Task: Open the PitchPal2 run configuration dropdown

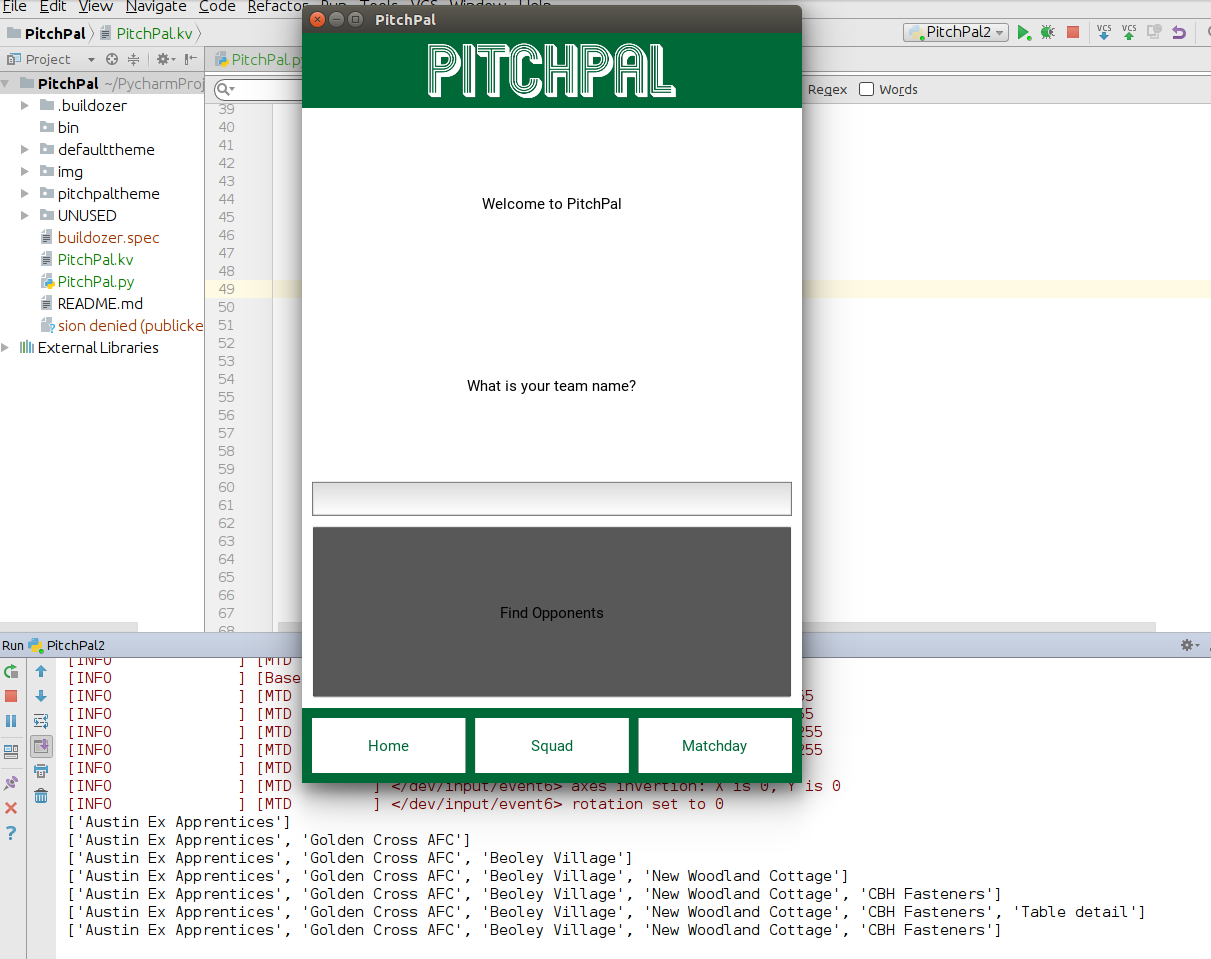Action: point(956,32)
